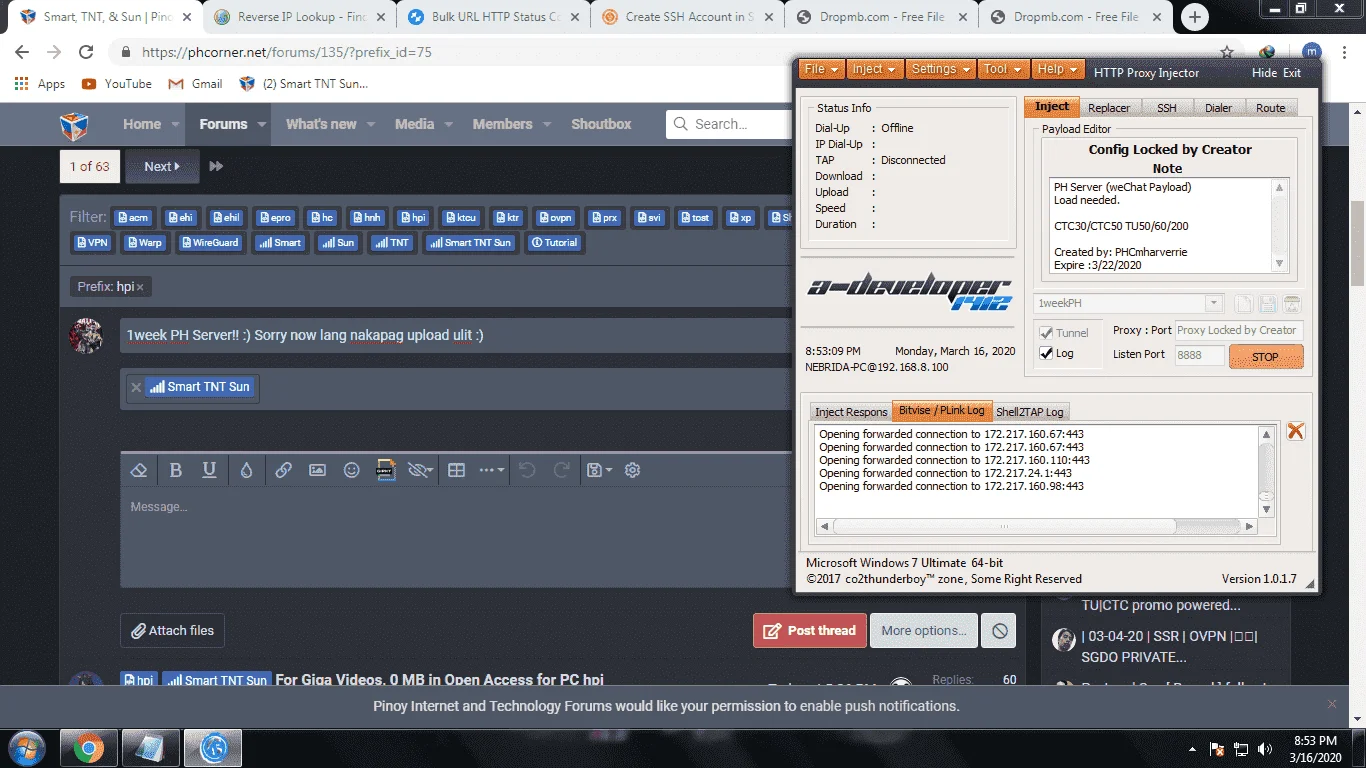The image size is (1366, 768).
Task: Click the GIF insert icon in editor
Action: click(x=386, y=470)
